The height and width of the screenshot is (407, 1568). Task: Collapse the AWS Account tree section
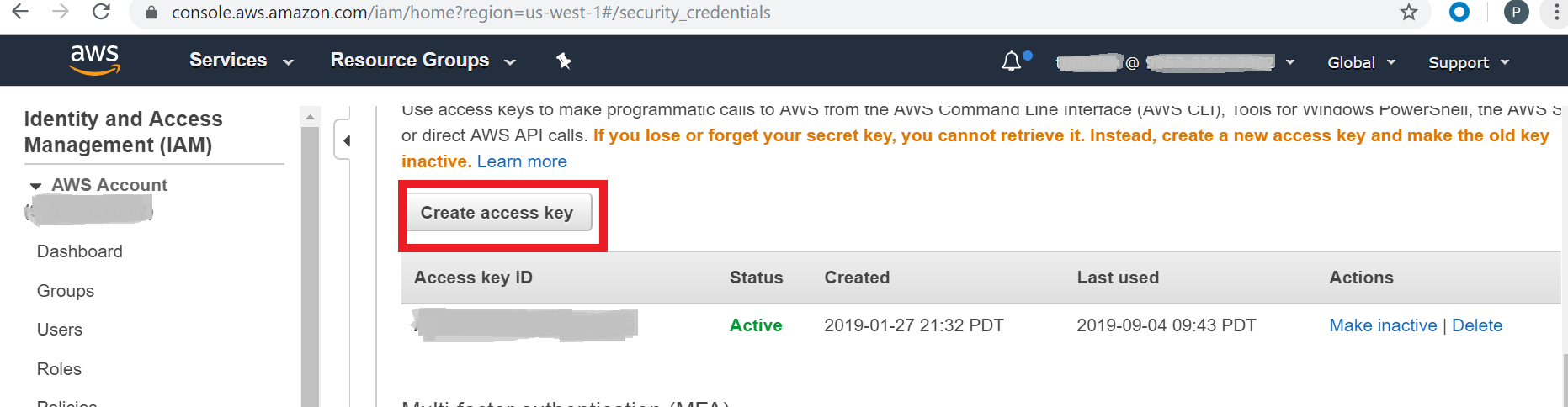(x=35, y=186)
